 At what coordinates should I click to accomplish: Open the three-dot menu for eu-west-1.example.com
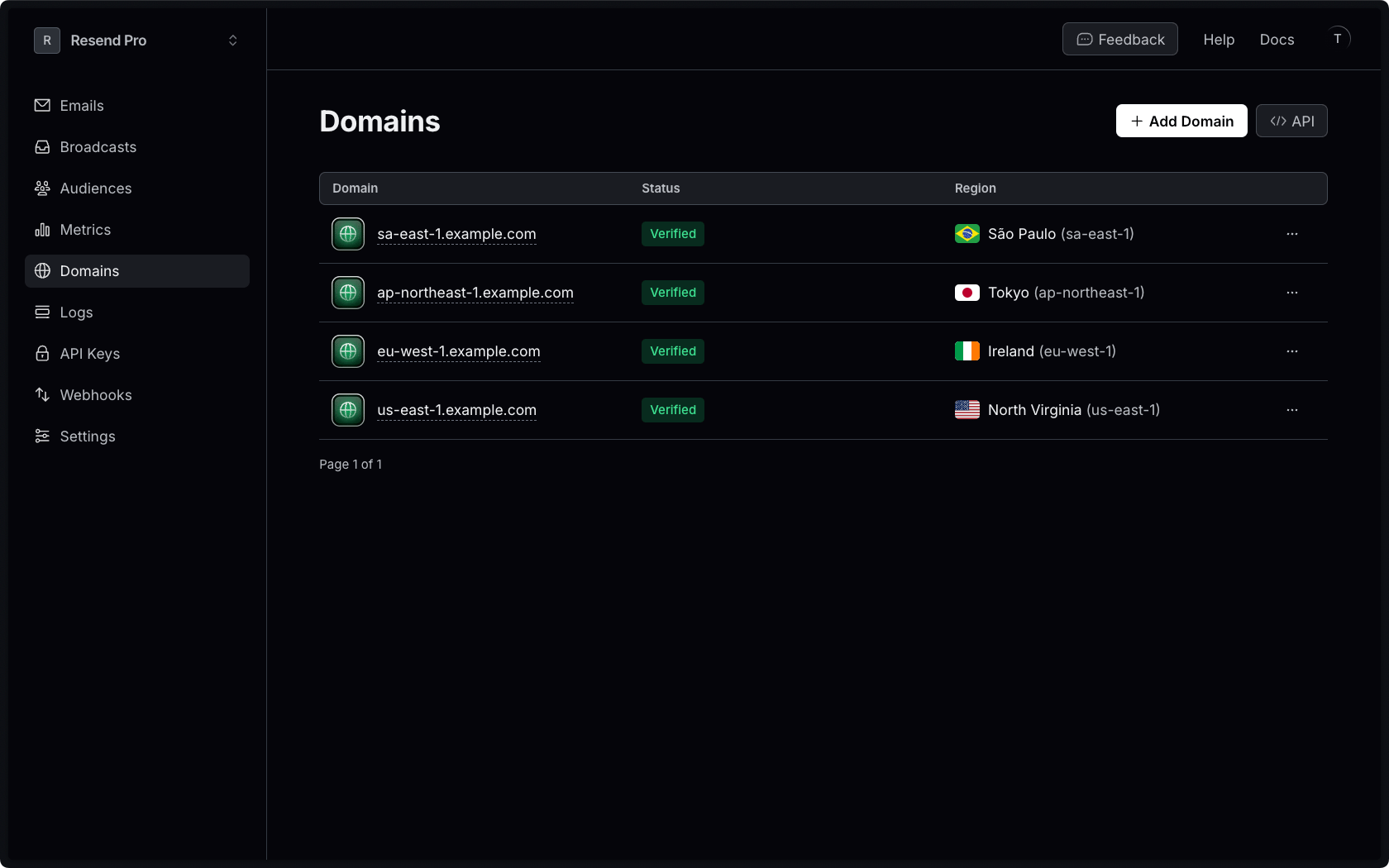(1292, 351)
